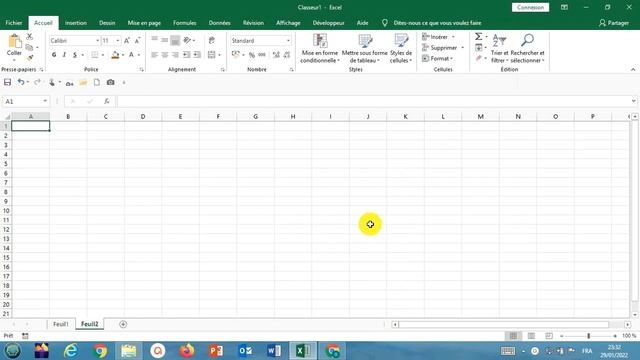The width and height of the screenshot is (640, 360).
Task: Open Firefox from the taskbar
Action: pos(187,351)
